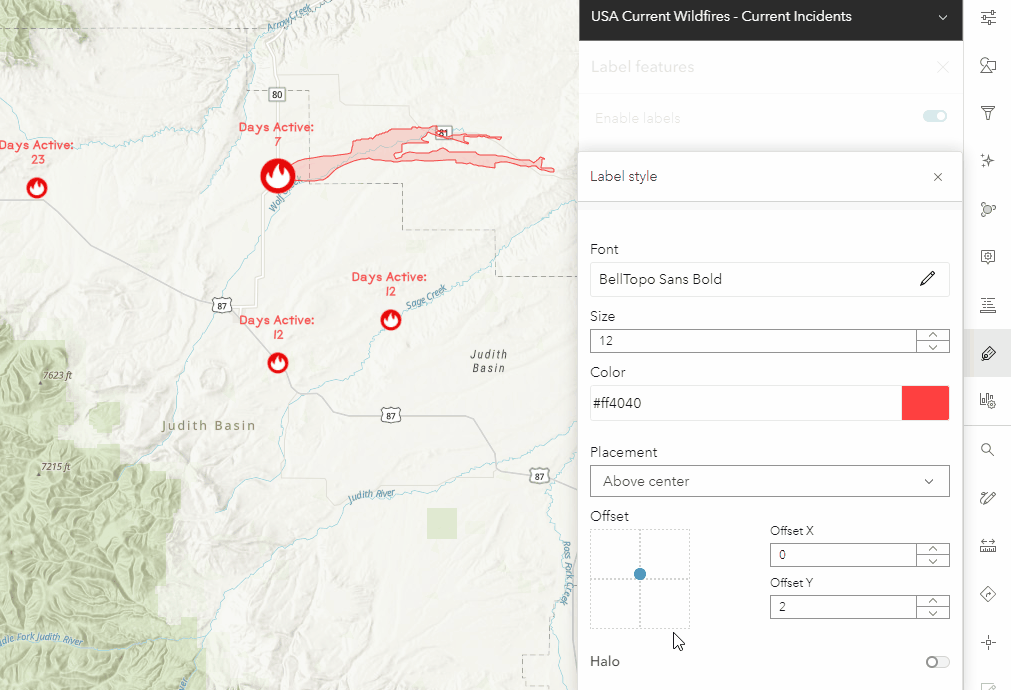The image size is (1011, 690).
Task: Close the Label features panel
Action: tap(942, 67)
